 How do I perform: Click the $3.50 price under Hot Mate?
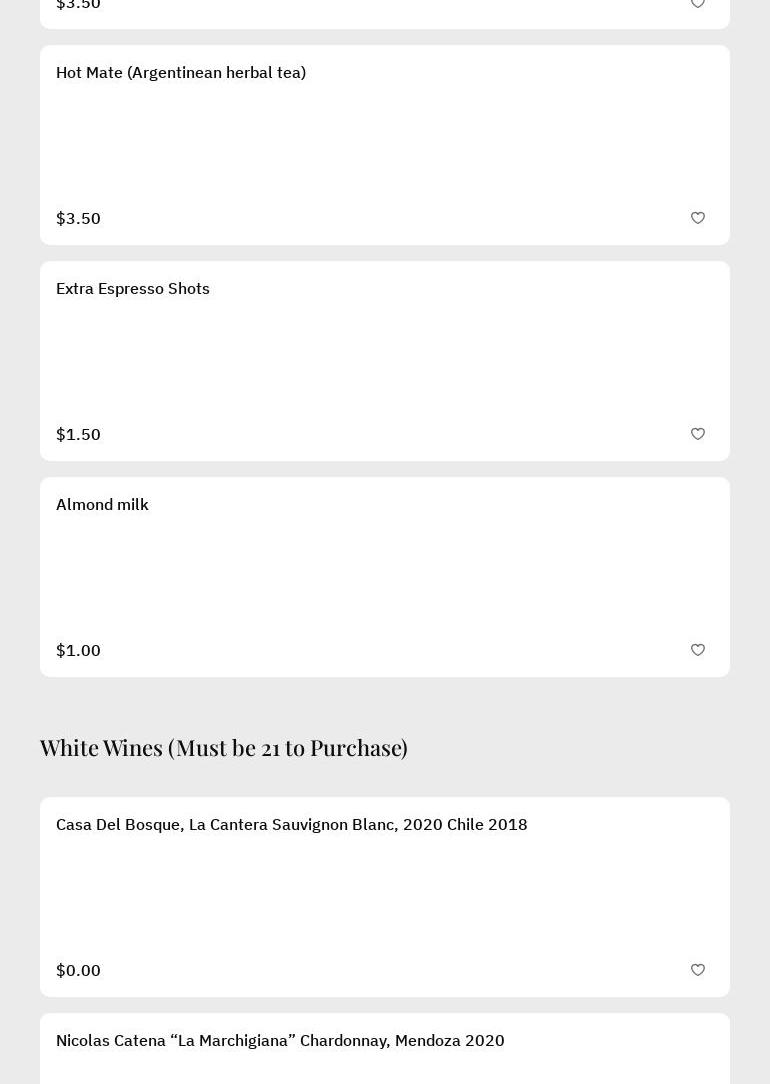(x=78, y=219)
